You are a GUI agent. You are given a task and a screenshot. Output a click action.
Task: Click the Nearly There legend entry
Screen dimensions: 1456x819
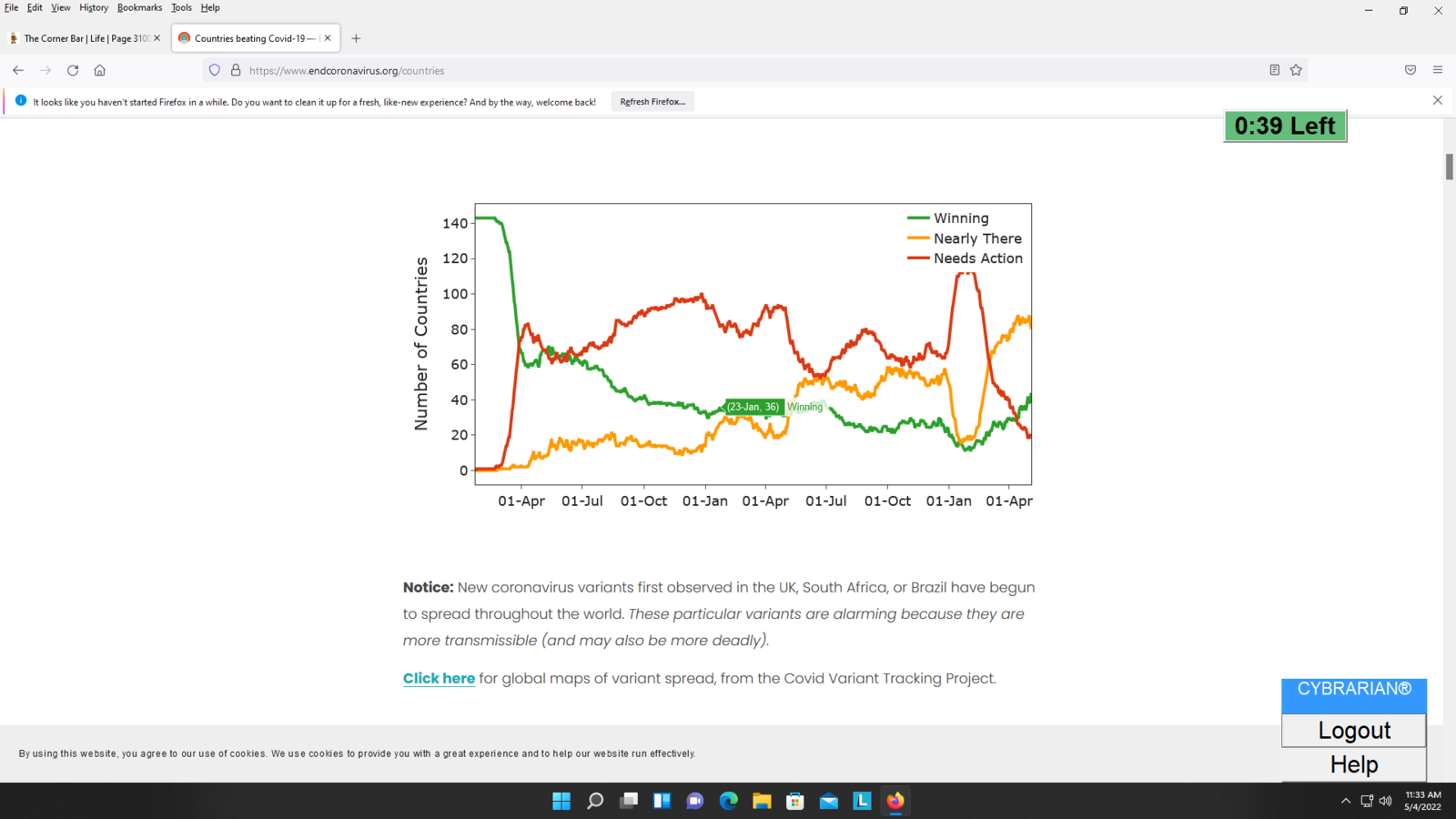[x=965, y=238]
